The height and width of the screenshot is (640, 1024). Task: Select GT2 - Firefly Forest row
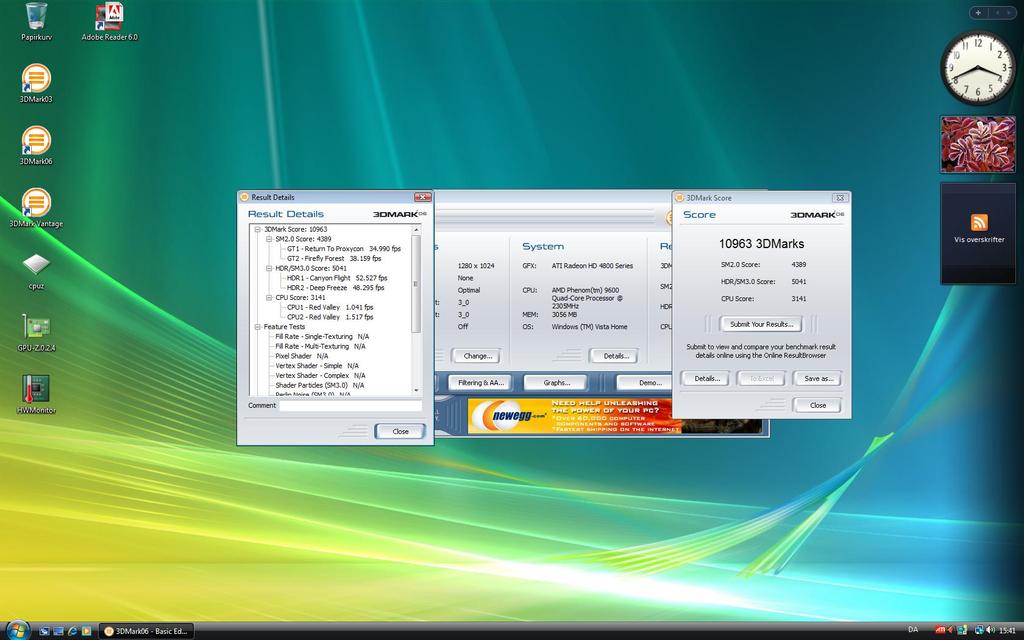(334, 259)
